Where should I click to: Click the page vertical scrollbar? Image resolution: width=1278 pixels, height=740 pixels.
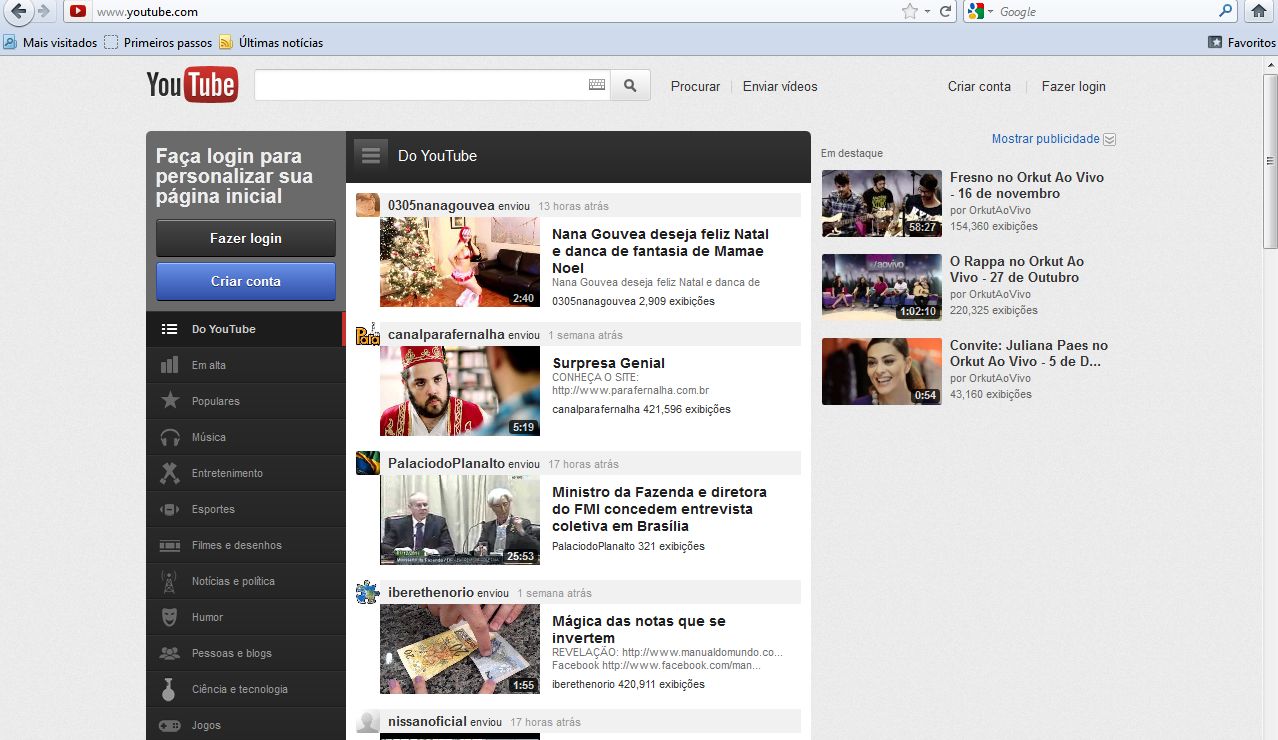(1270, 400)
